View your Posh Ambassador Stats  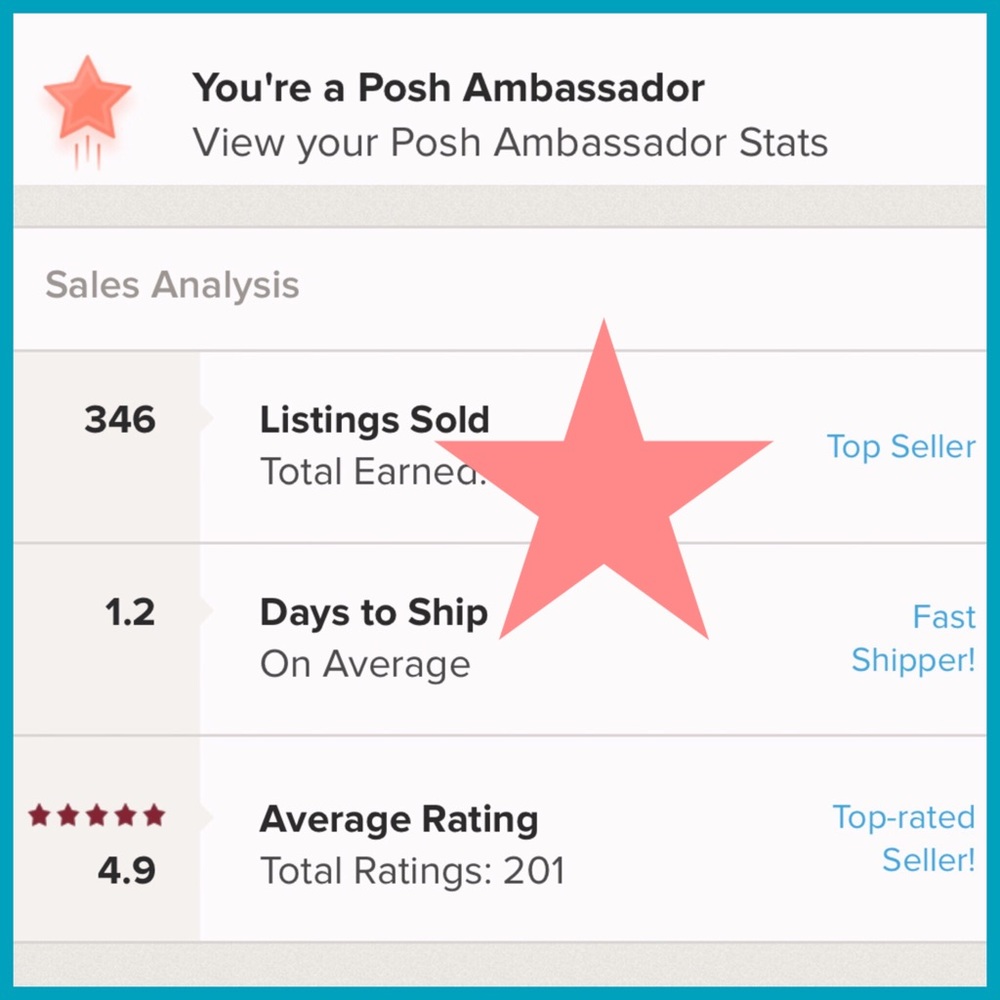click(x=510, y=143)
